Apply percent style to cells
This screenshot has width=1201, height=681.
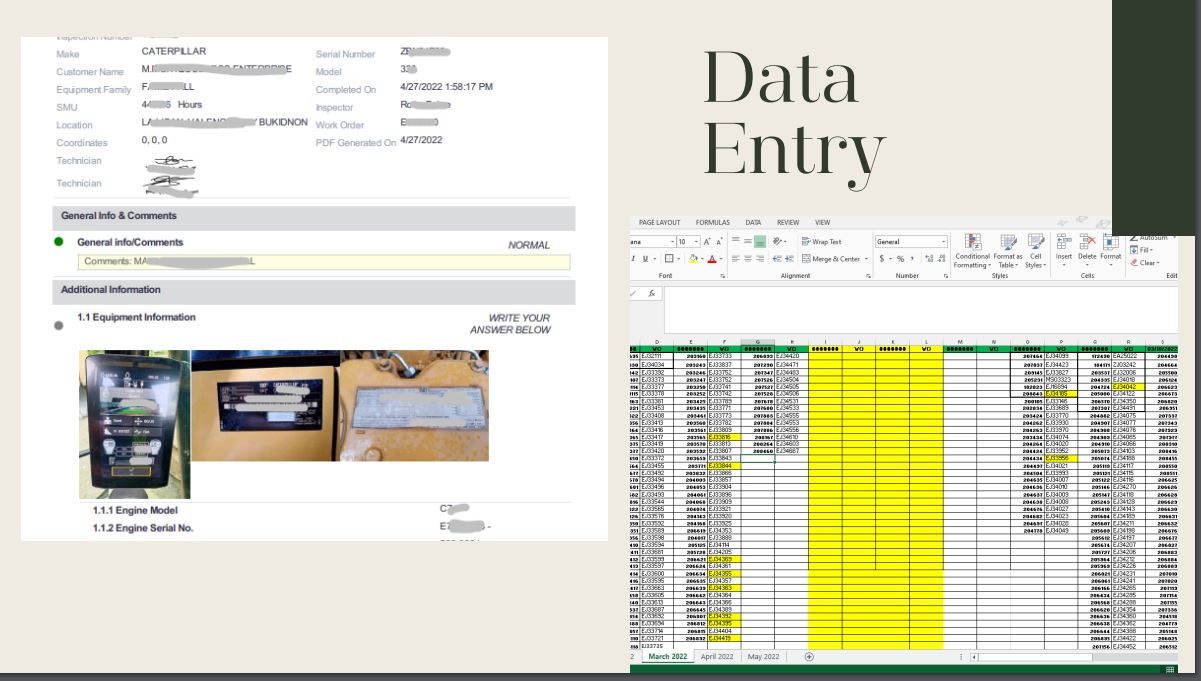(x=899, y=258)
